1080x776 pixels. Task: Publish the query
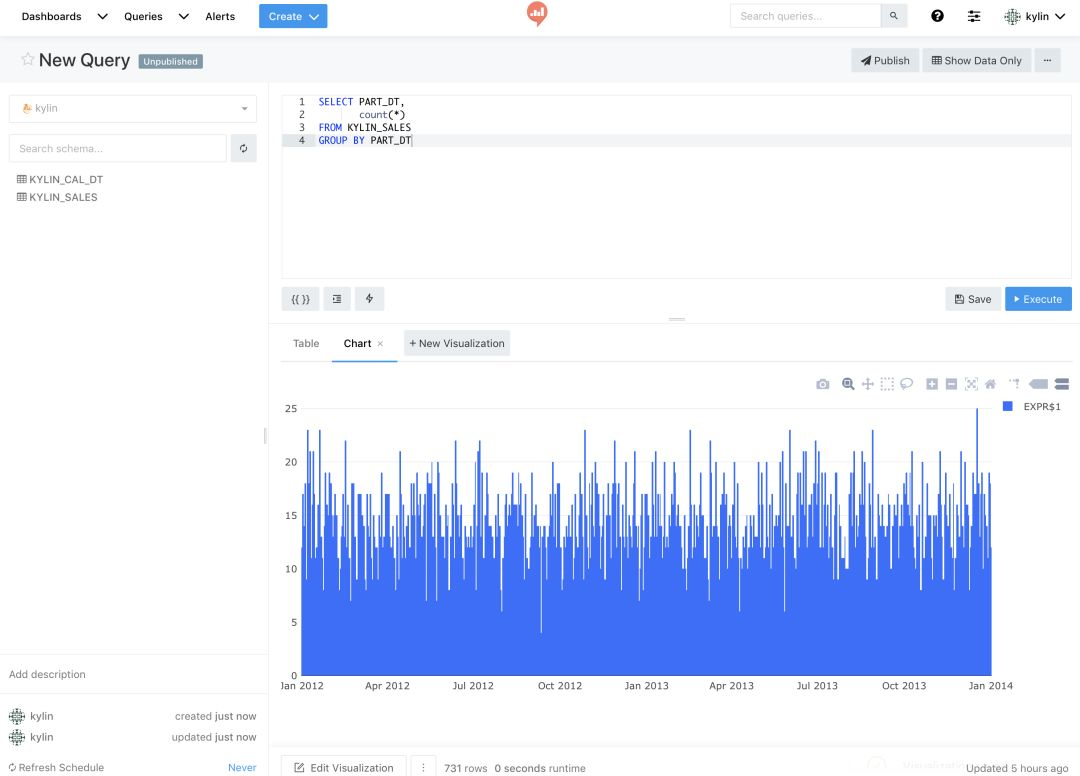pos(884,60)
